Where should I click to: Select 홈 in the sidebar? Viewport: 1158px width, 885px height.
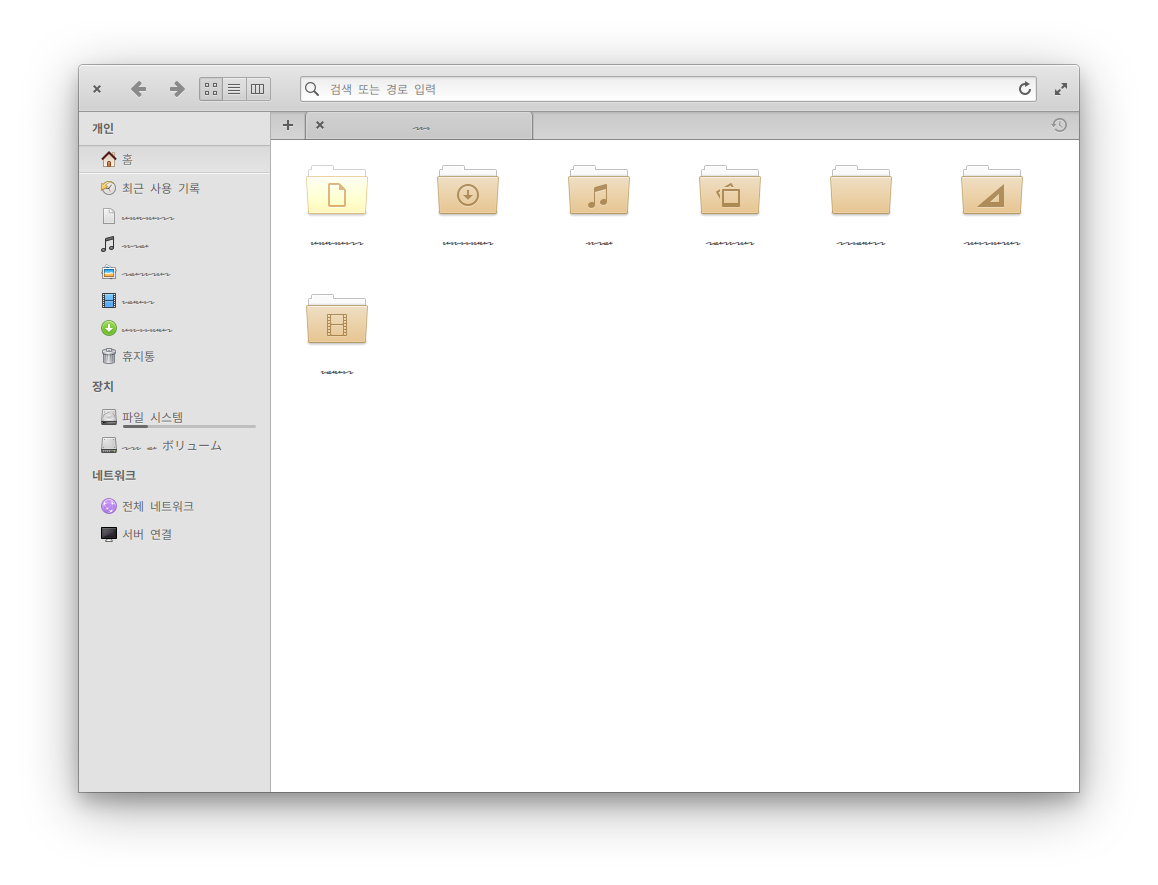pos(174,160)
